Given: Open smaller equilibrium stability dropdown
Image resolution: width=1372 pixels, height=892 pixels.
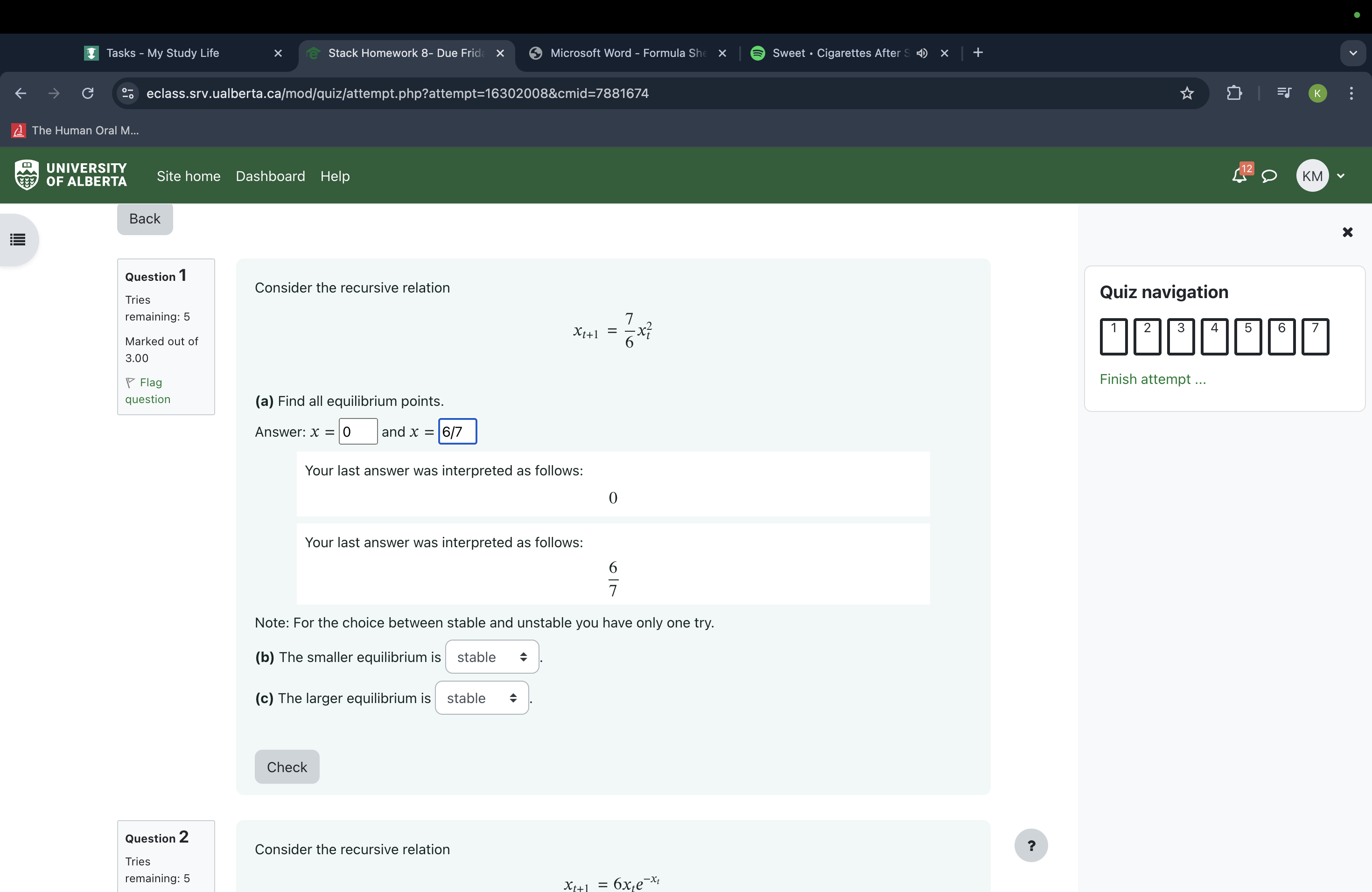Looking at the screenshot, I should (x=492, y=656).
